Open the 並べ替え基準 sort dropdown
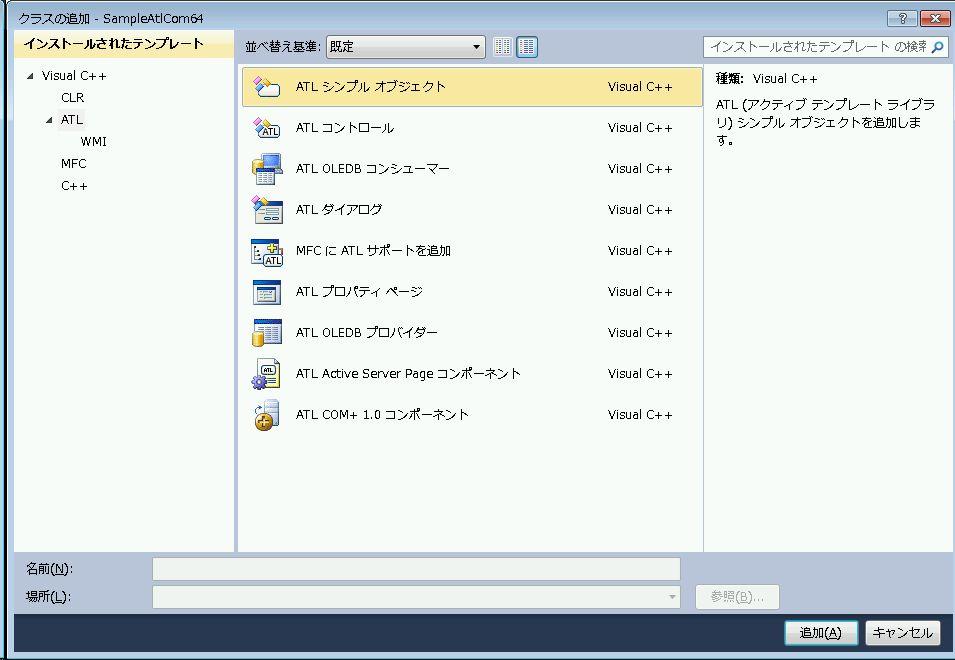Image resolution: width=955 pixels, height=660 pixels. (406, 47)
